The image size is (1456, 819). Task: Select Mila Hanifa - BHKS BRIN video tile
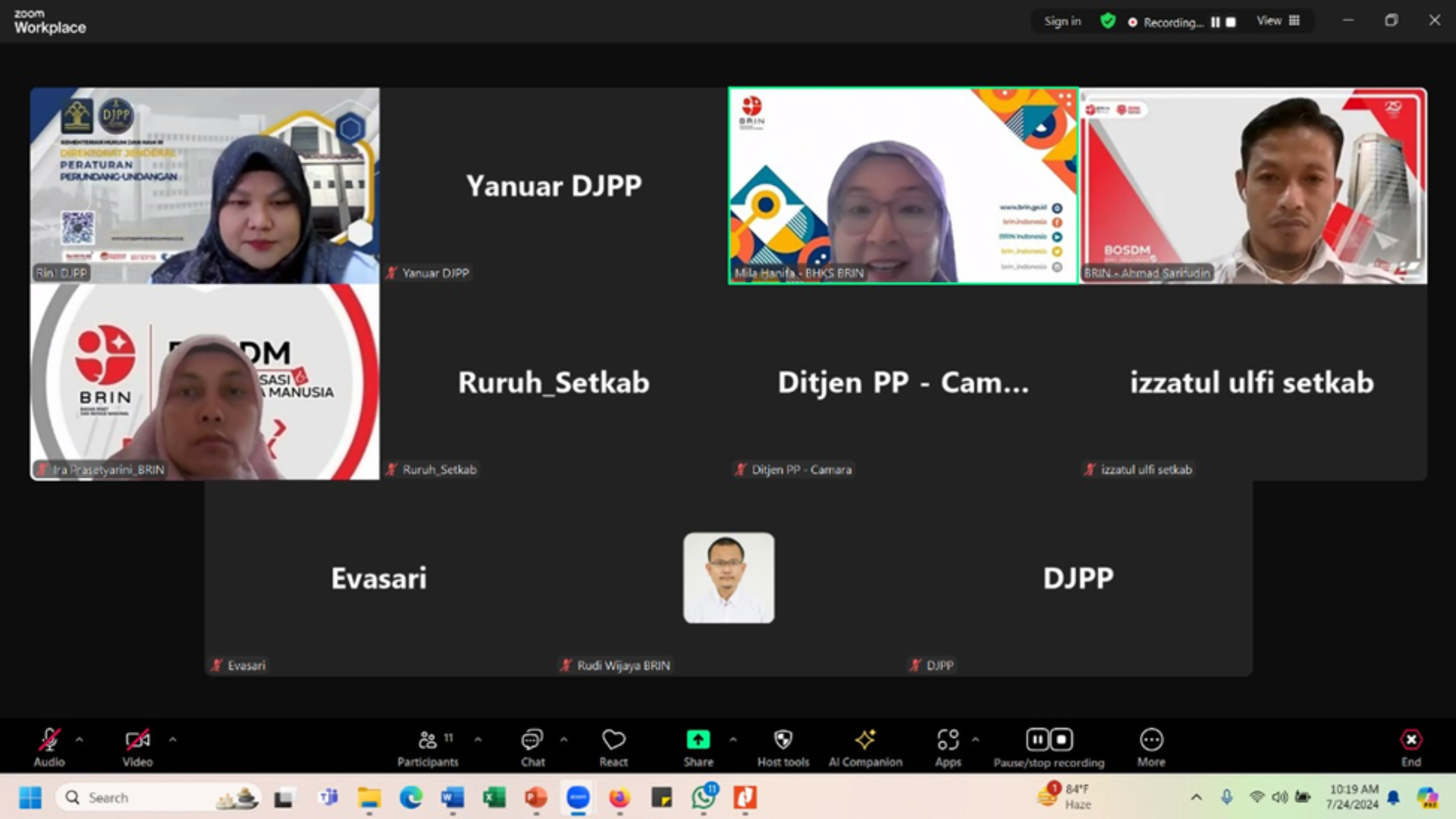click(903, 186)
